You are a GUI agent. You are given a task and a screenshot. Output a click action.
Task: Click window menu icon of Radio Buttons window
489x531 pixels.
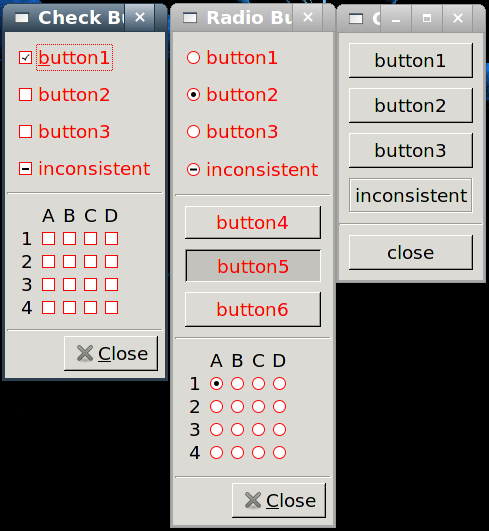pos(190,18)
